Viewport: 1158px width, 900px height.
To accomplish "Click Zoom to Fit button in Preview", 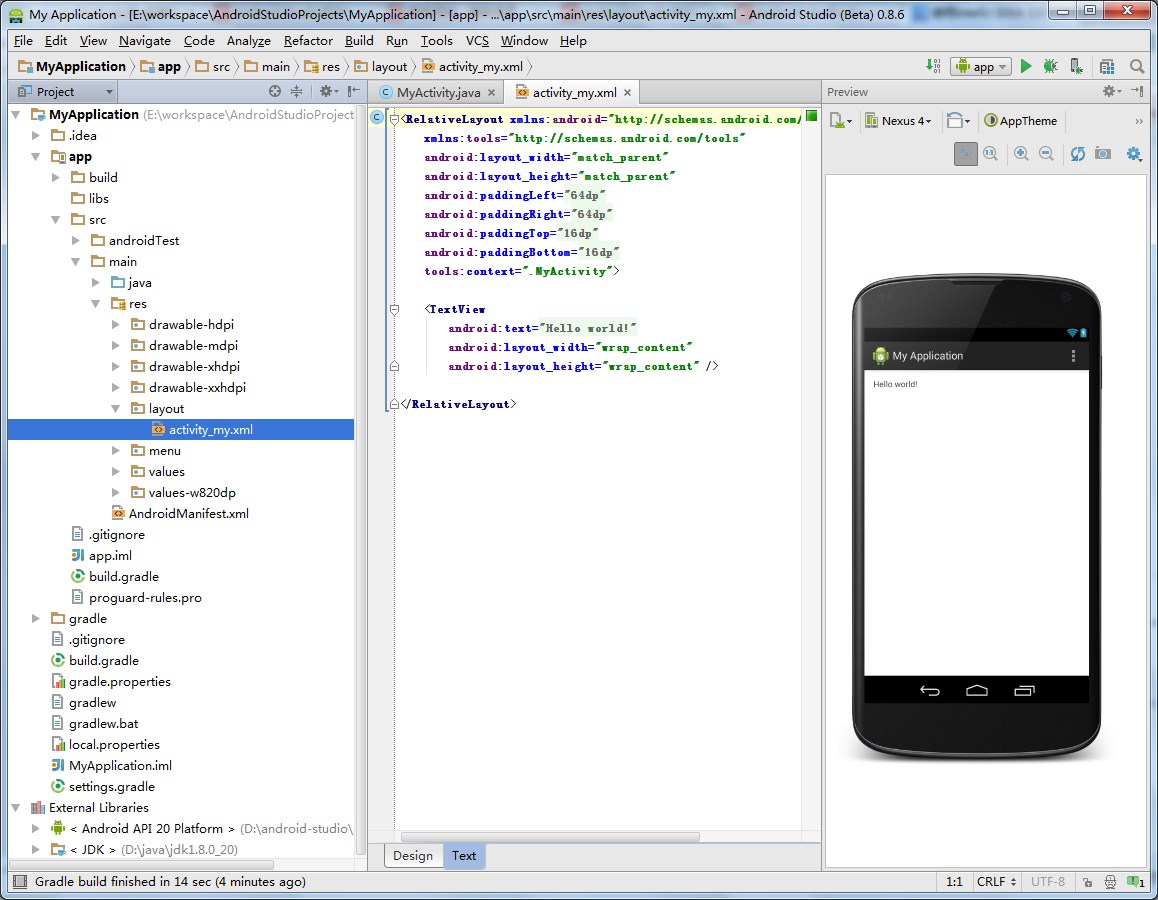I will point(965,154).
